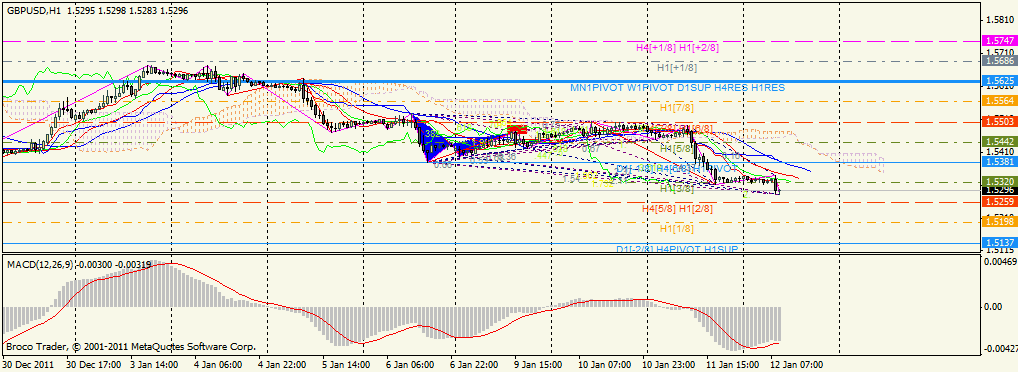
Task: Click the 10 Jan 23:00 time label
Action: 669,365
